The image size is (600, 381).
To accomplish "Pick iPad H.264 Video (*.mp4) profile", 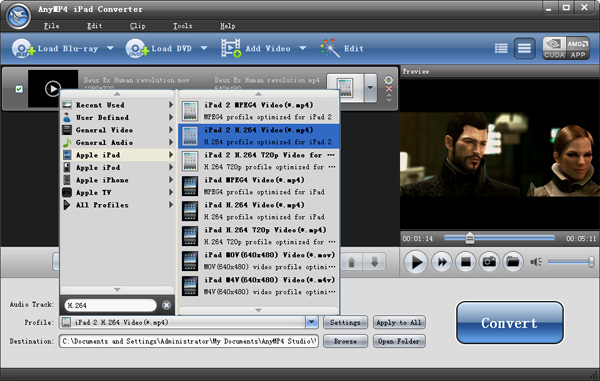I will pyautogui.click(x=259, y=211).
